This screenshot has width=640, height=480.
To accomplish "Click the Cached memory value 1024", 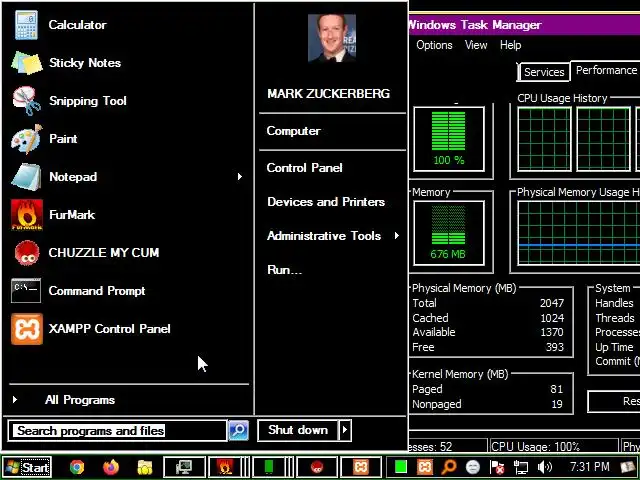I will (552, 318).
